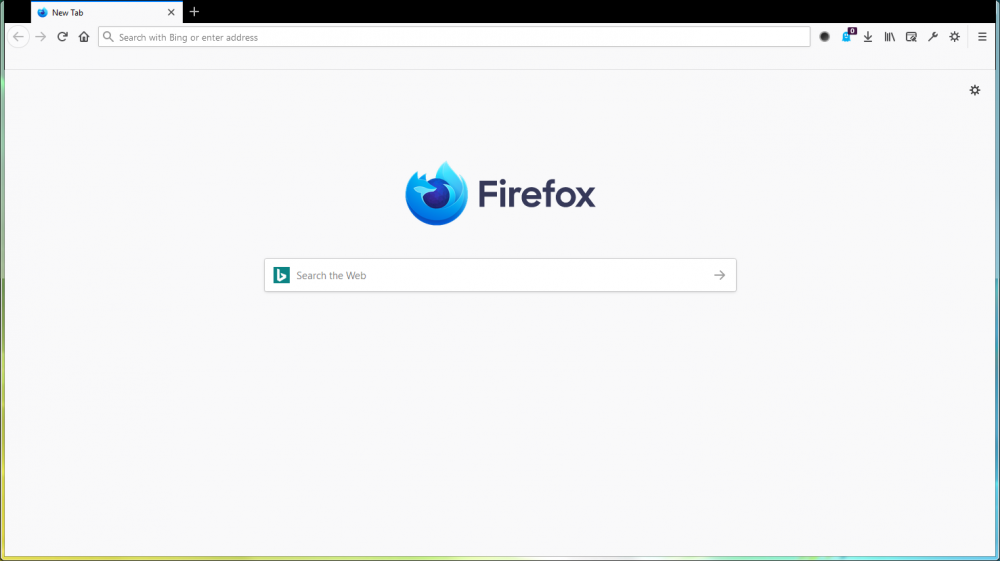Open the toolbar settings gear icon
This screenshot has height=561, width=1000.
(955, 37)
